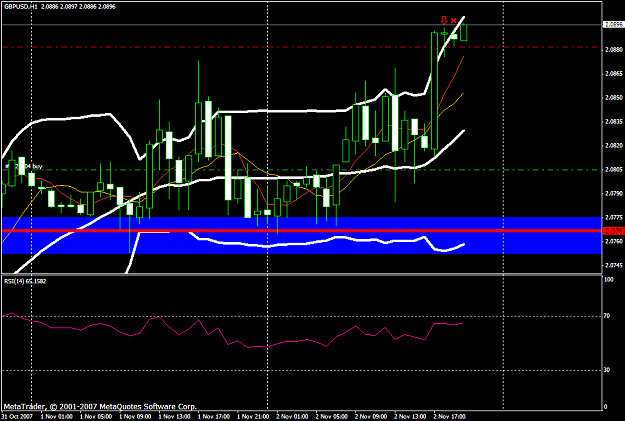Viewport: 625px width, 421px height.
Task: Click the RSI 100 level label
Action: [x=609, y=279]
